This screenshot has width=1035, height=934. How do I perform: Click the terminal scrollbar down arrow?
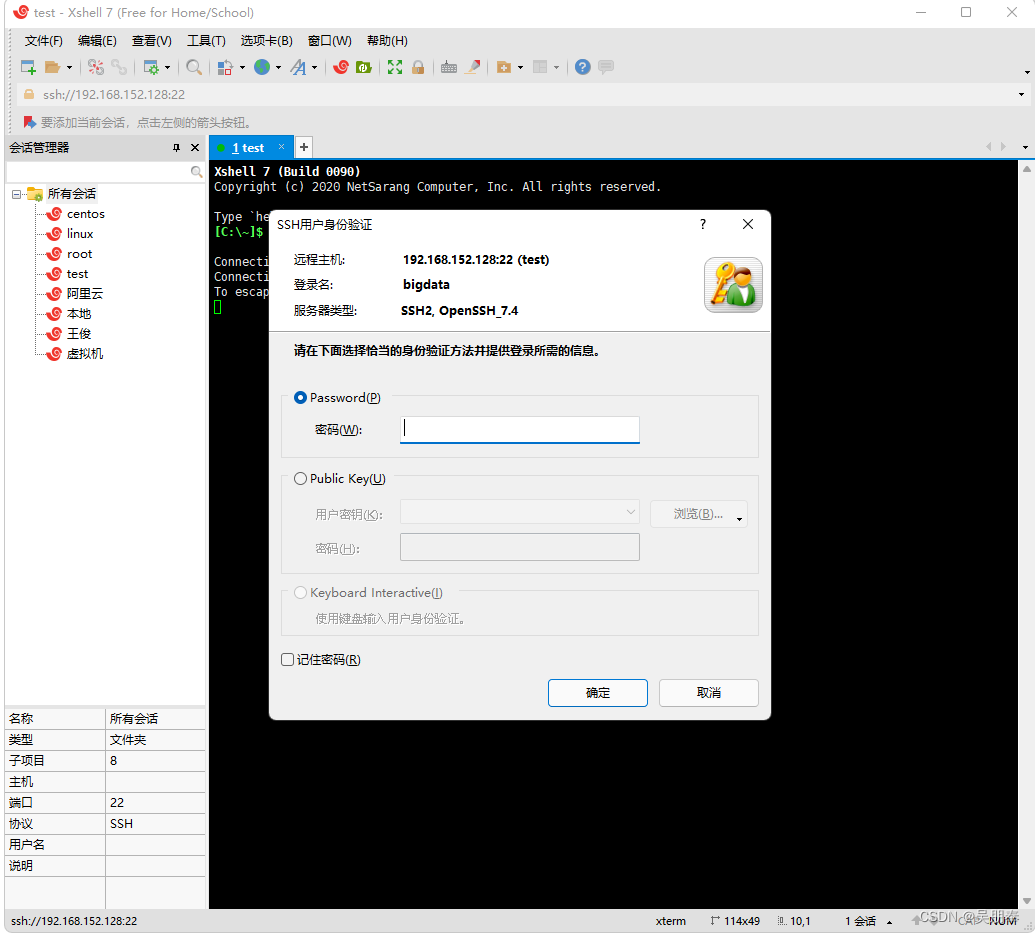tap(1026, 901)
